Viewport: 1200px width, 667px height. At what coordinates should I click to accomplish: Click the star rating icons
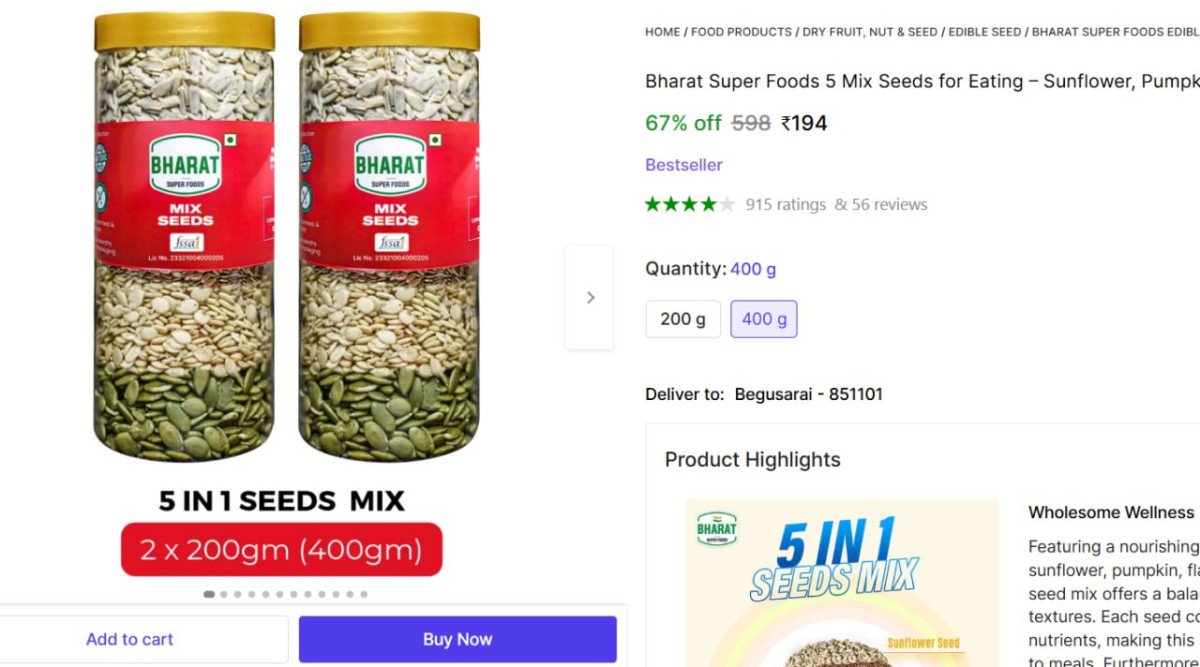tap(689, 204)
